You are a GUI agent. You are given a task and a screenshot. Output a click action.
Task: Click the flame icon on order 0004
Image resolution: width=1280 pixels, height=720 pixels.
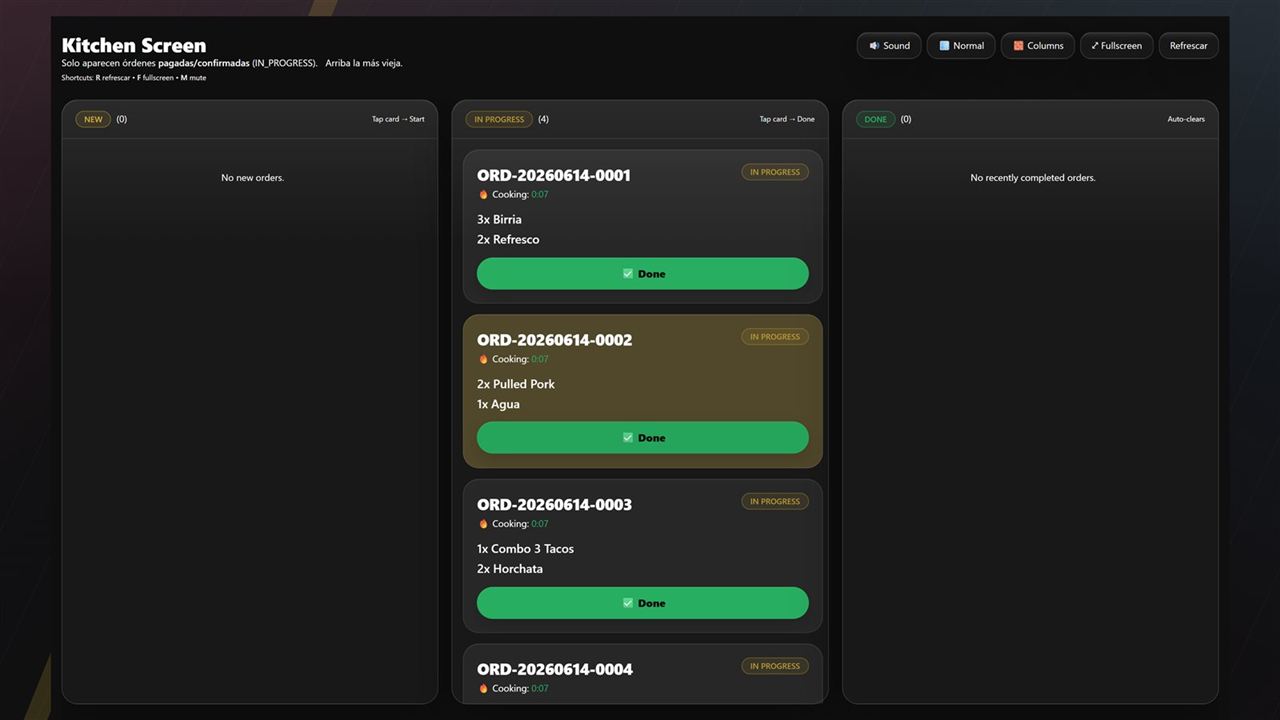tap(483, 689)
